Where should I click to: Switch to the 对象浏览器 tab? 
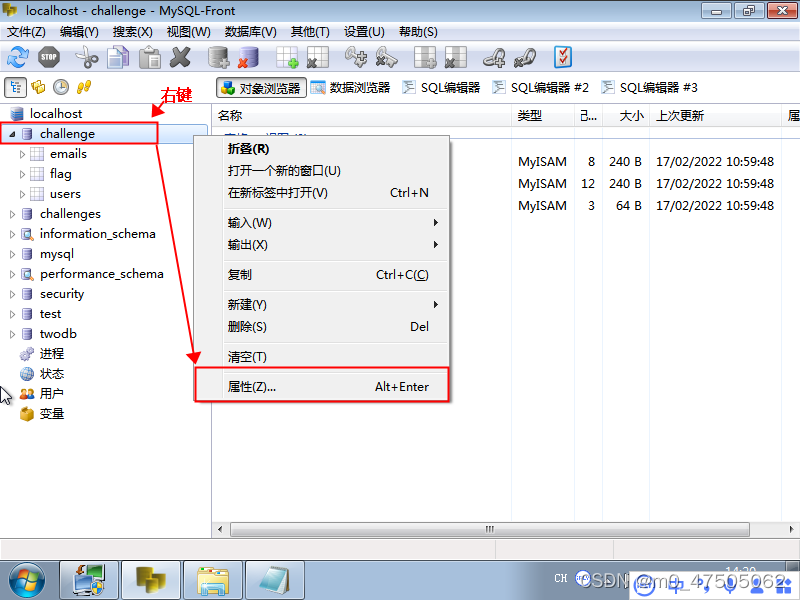click(x=261, y=88)
